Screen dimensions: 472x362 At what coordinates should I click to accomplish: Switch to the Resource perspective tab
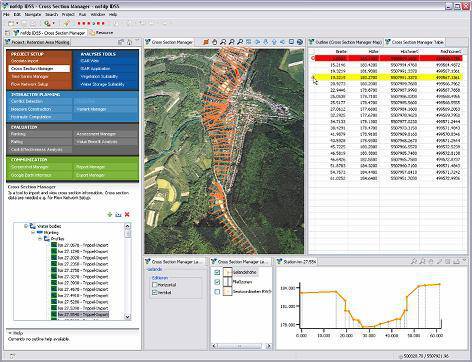pyautogui.click(x=102, y=33)
